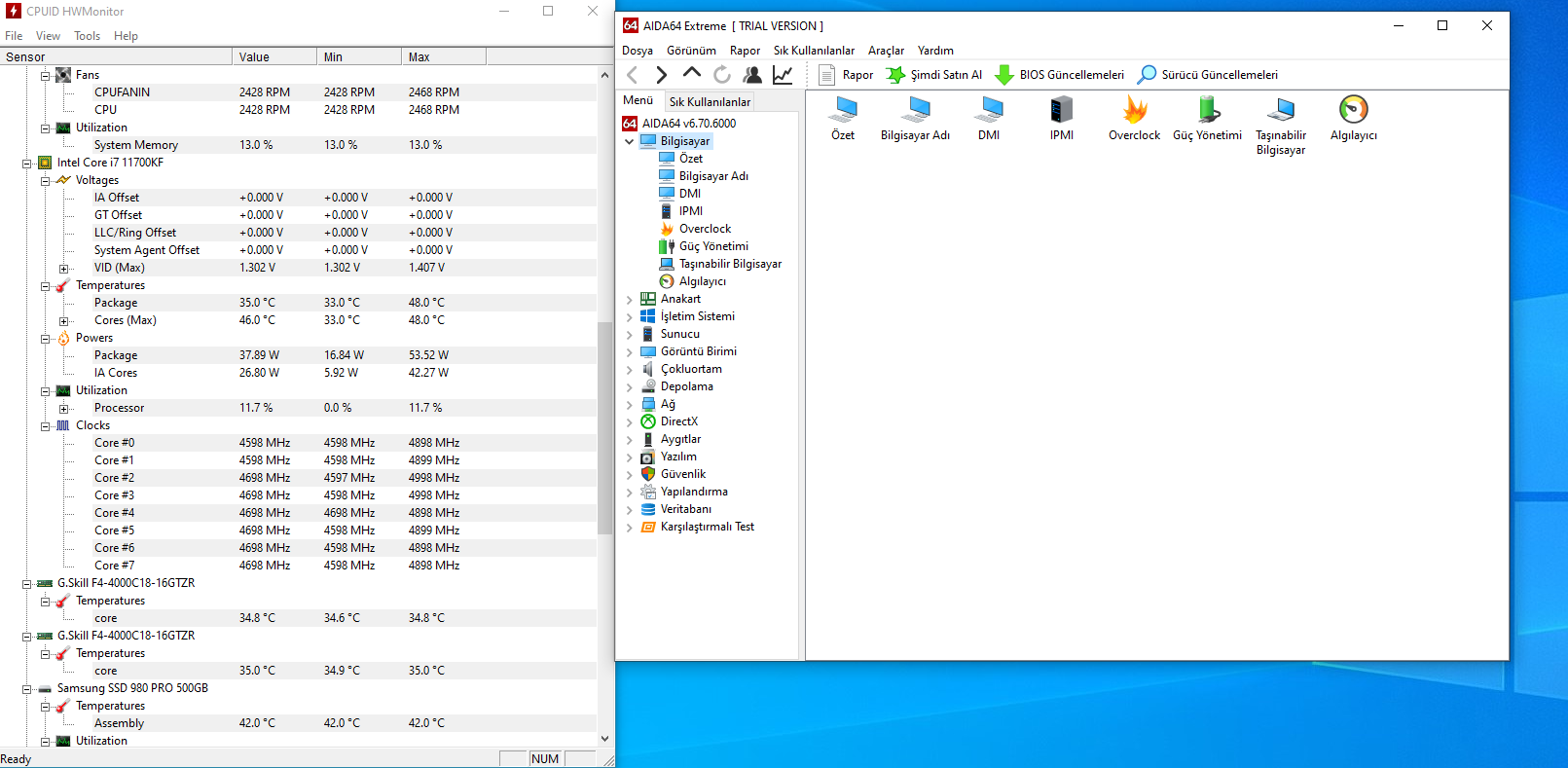Collapse the Intel Core i7 11700KF node in HWMonitor
This screenshot has width=1568, height=768.
[x=27, y=164]
